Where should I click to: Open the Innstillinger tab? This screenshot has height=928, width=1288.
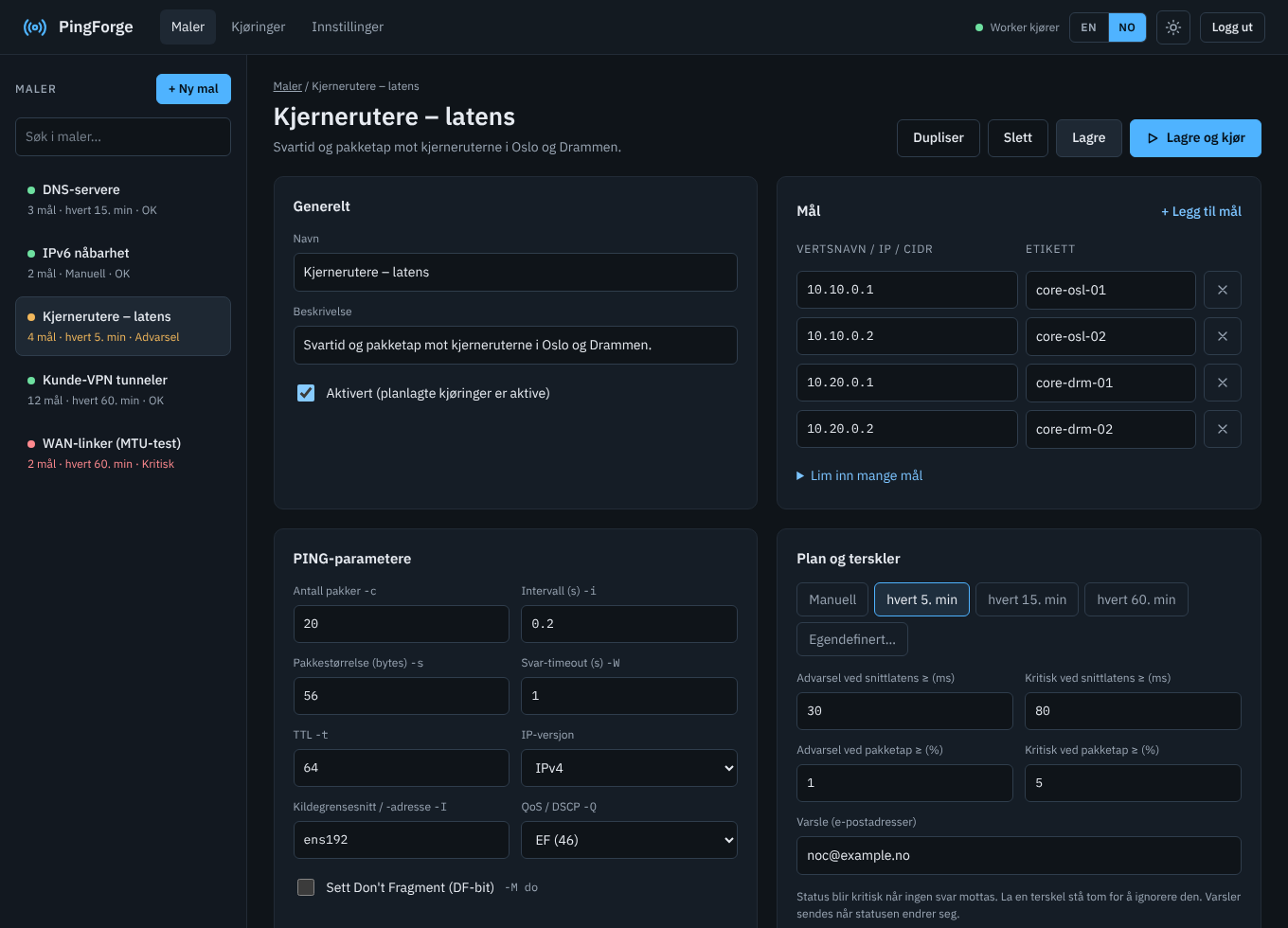(348, 27)
